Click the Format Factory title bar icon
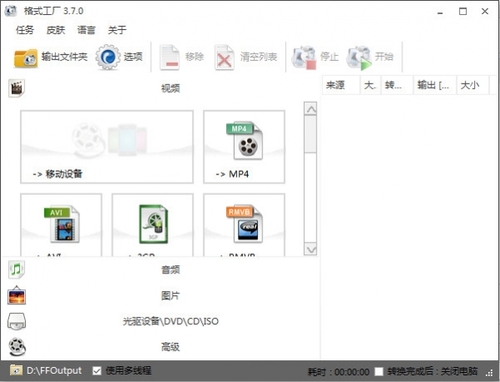The height and width of the screenshot is (382, 500). pos(11,11)
